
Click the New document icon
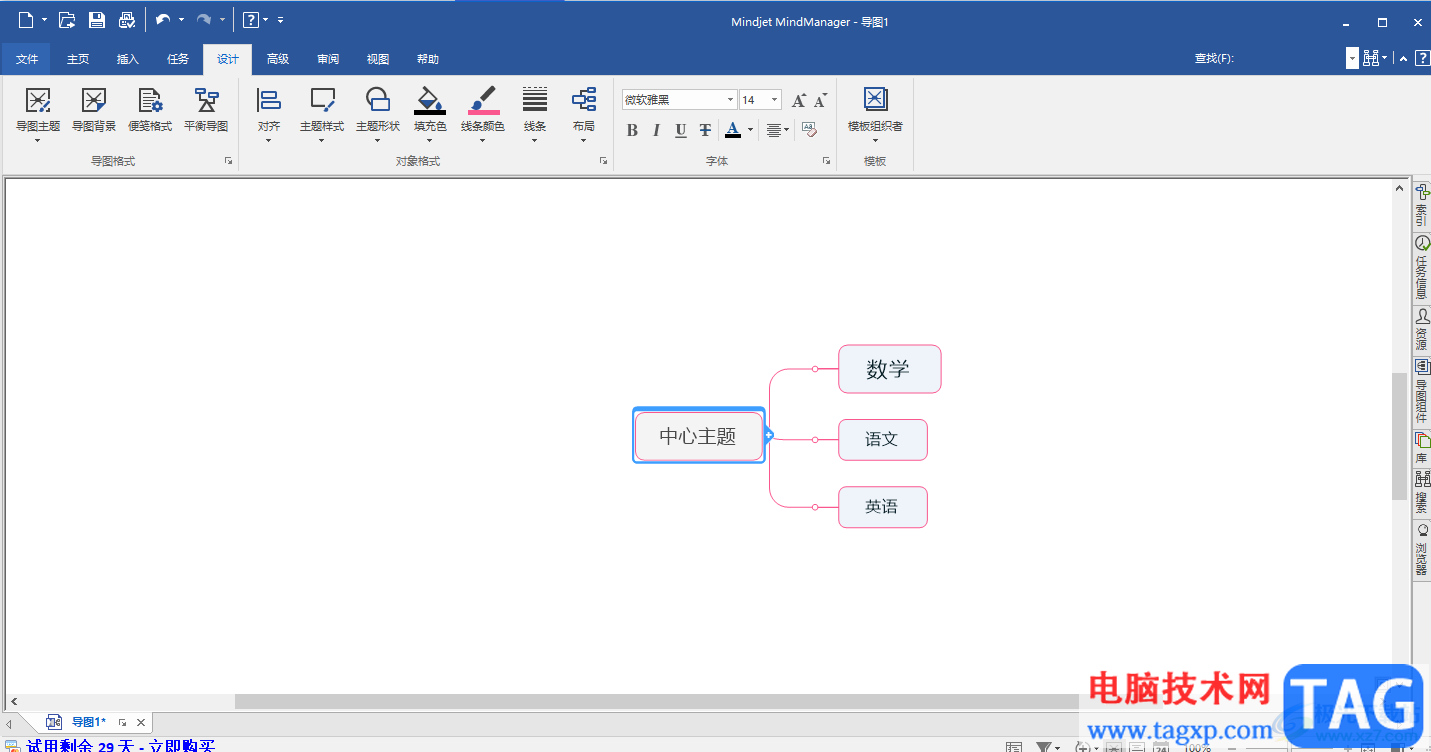pyautogui.click(x=26, y=20)
